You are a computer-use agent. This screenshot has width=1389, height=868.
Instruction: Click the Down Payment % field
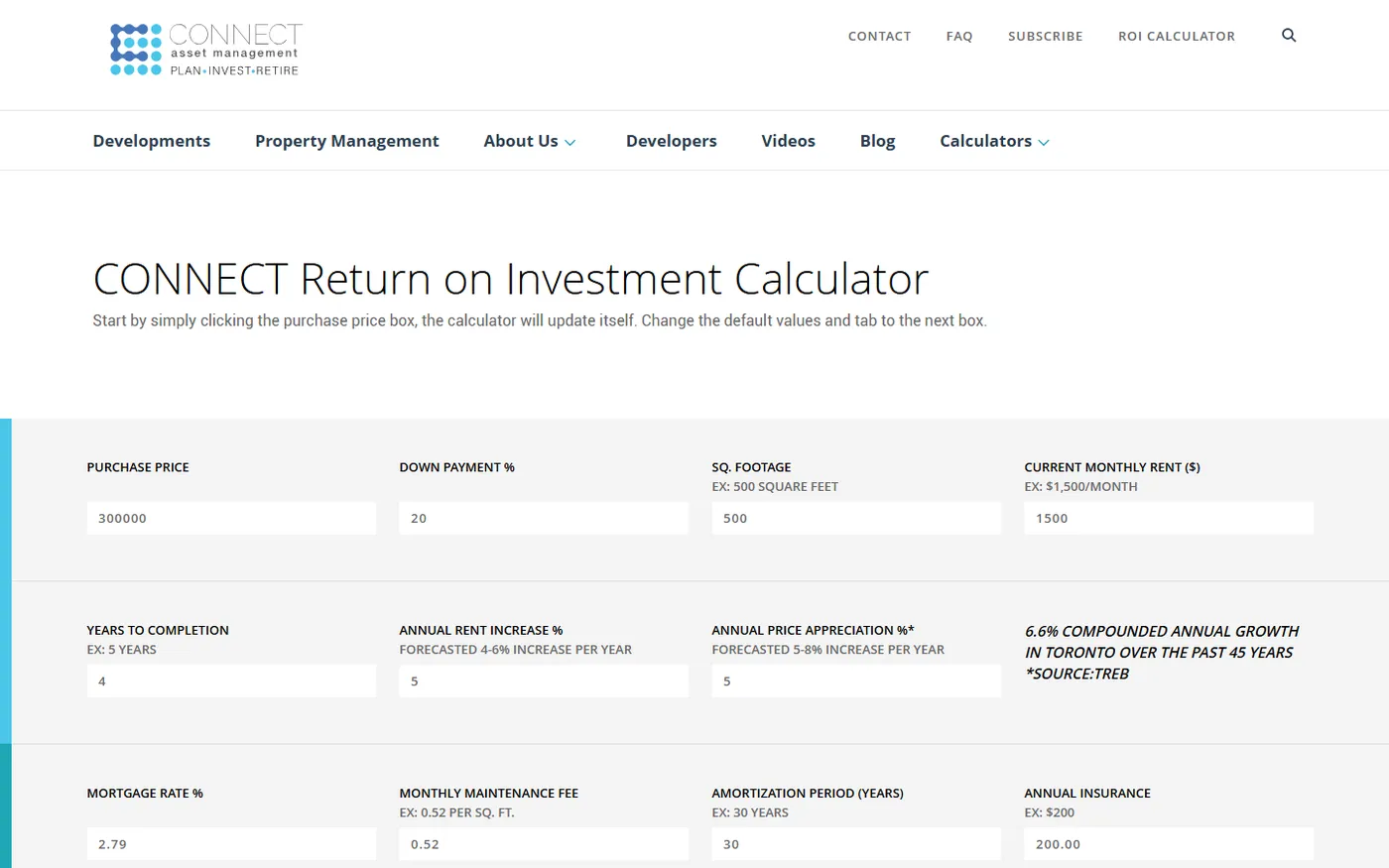point(544,518)
